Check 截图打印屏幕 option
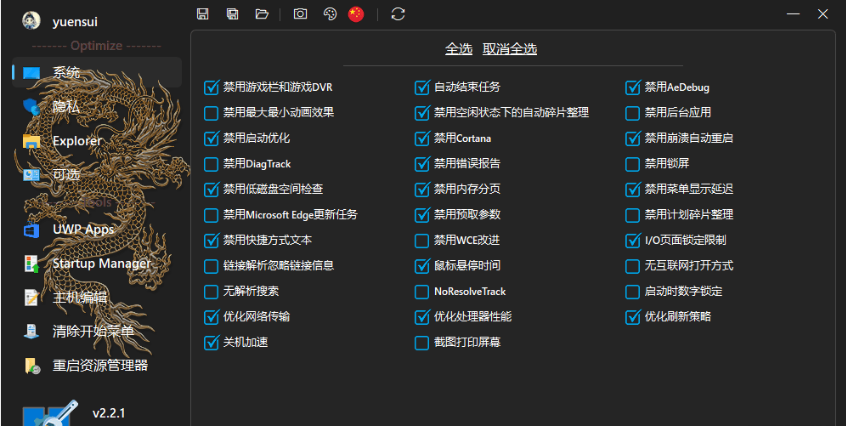 421,342
